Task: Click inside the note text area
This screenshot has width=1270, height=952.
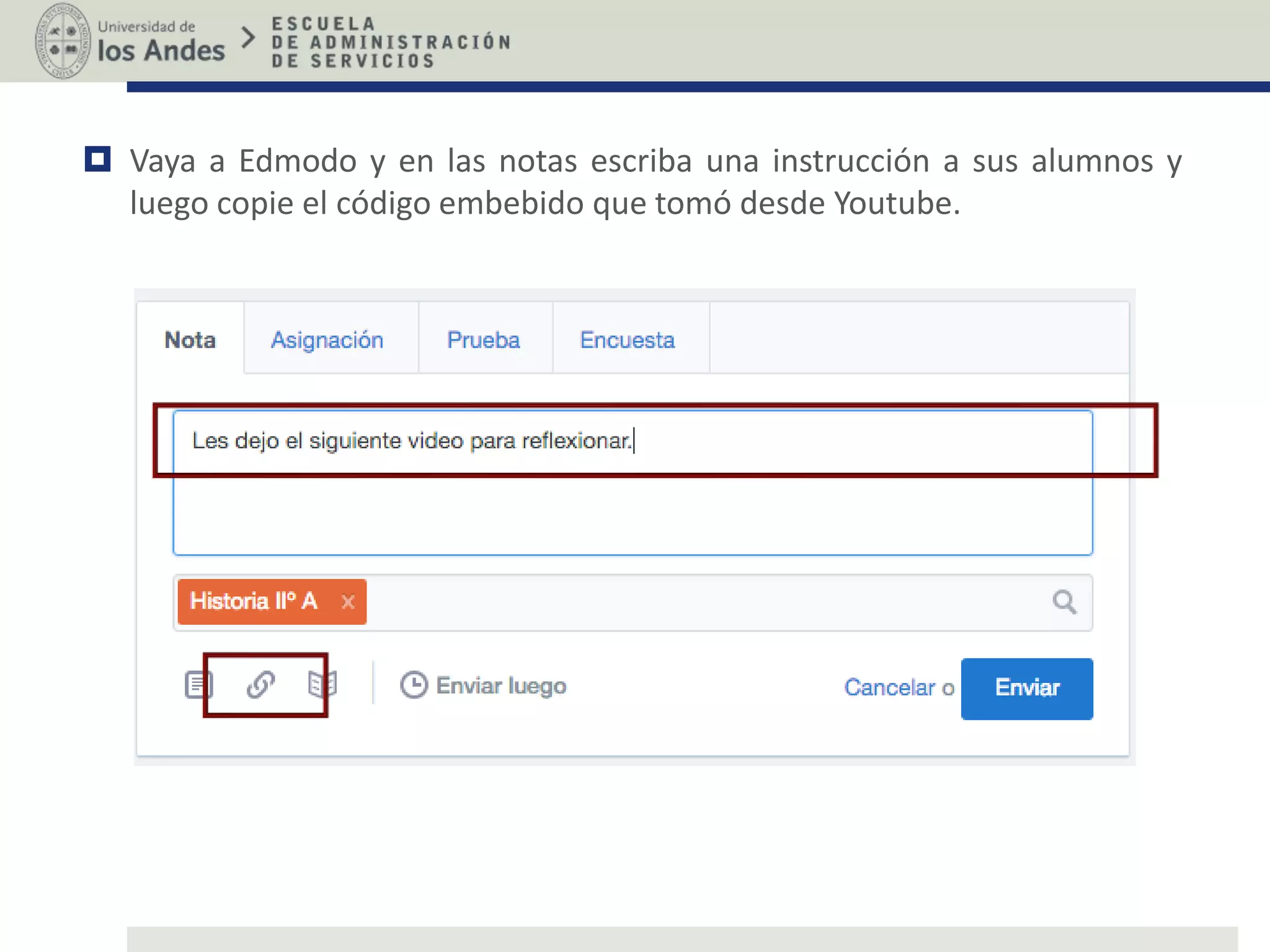Action: [633, 482]
